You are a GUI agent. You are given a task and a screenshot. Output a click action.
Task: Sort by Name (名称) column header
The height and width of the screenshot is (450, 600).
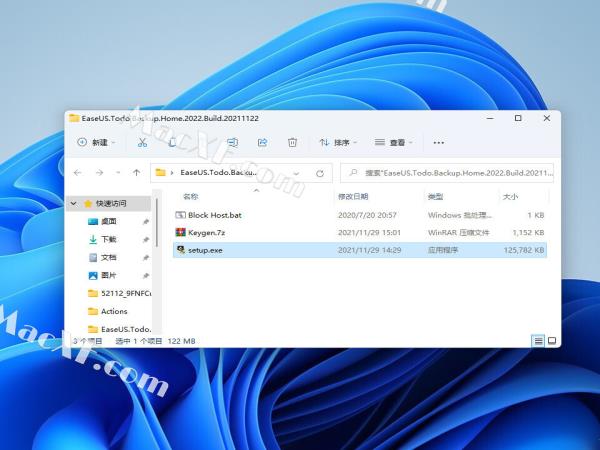(191, 196)
